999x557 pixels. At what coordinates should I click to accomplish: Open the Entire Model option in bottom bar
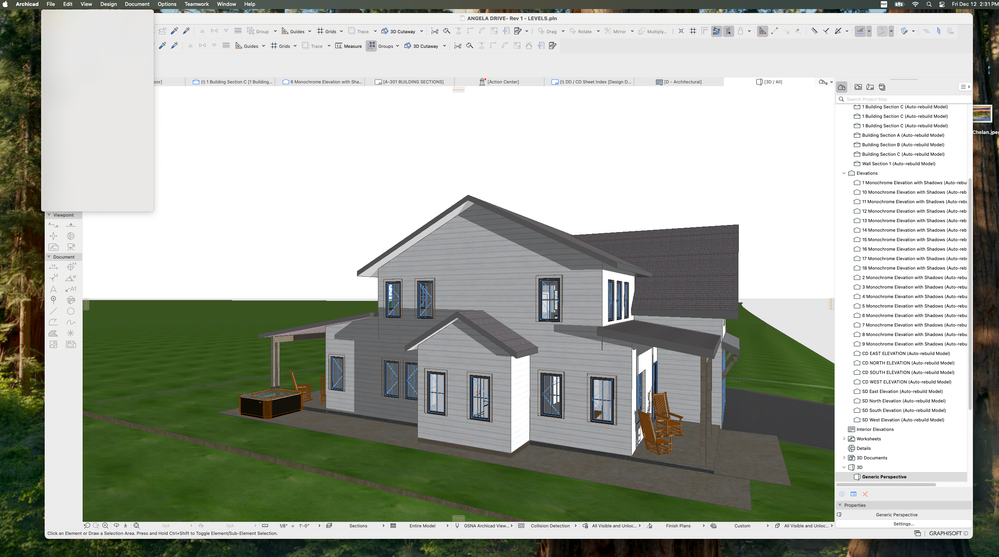pos(422,526)
